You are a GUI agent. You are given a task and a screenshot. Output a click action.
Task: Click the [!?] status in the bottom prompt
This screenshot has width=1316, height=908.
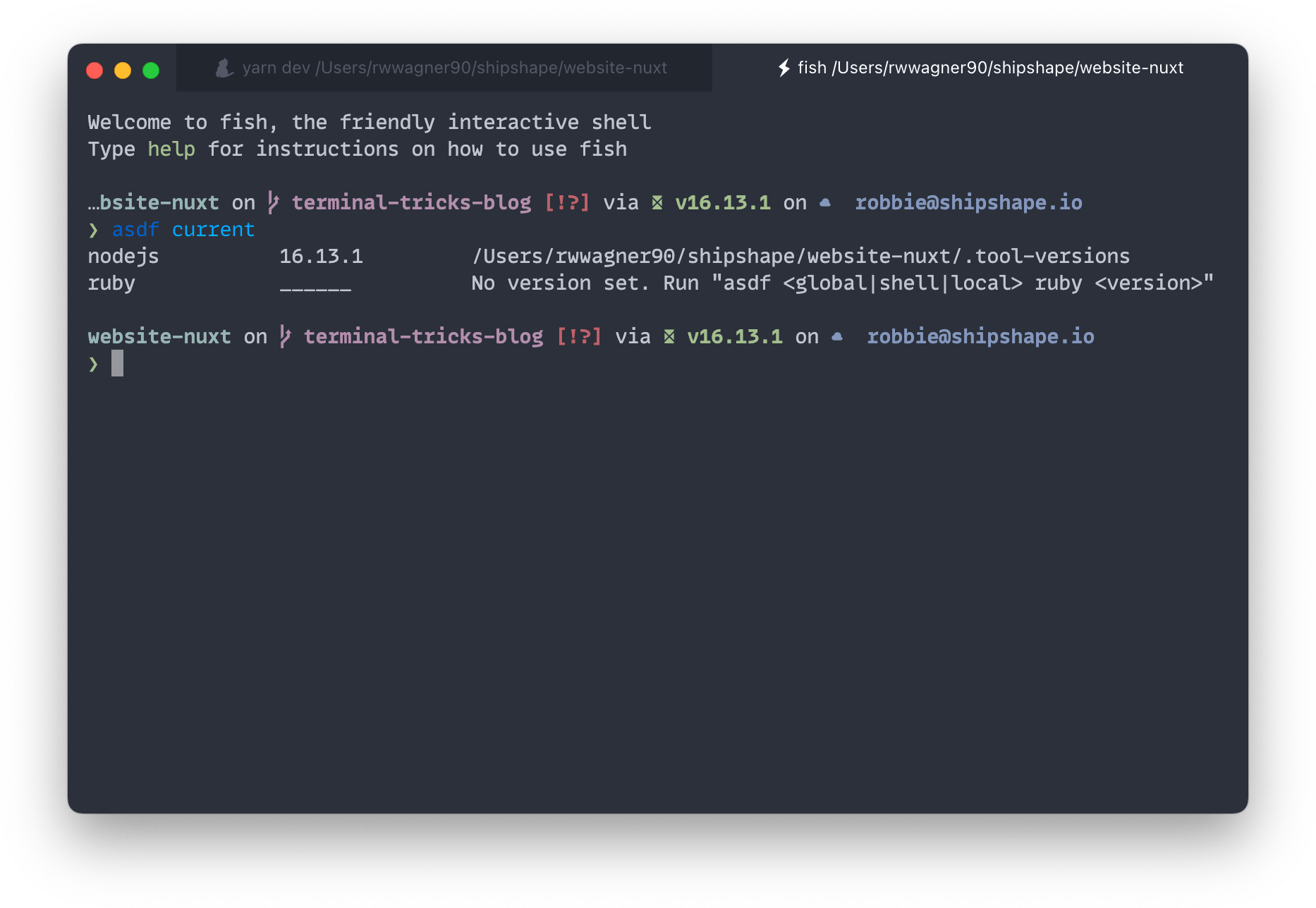click(x=579, y=336)
